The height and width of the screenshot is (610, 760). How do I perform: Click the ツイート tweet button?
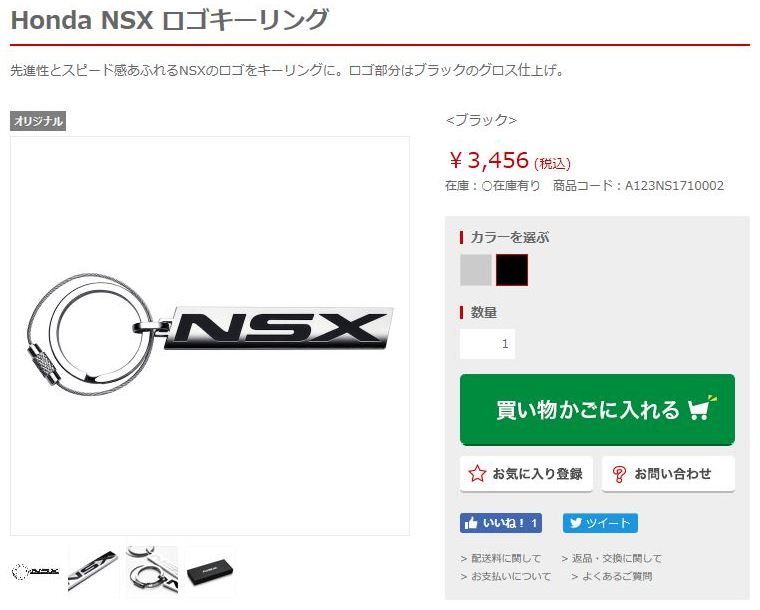600,523
